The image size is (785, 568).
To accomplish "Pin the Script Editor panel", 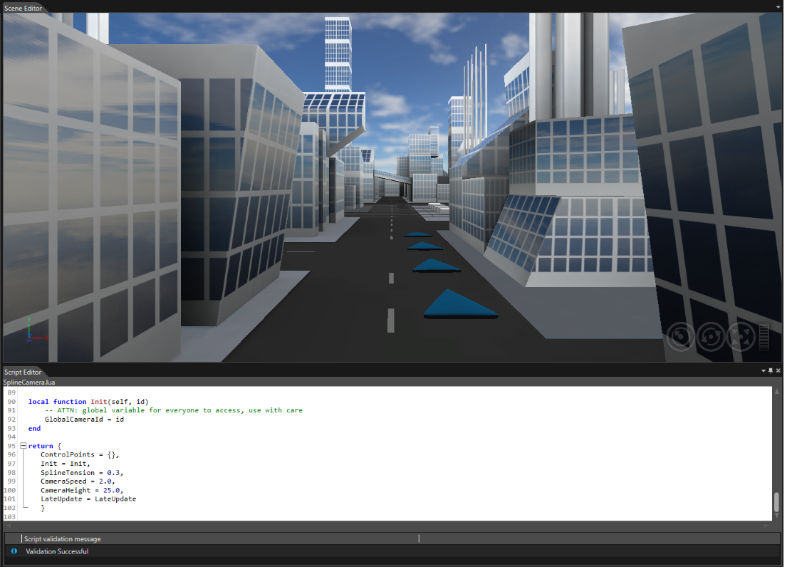I will [770, 371].
